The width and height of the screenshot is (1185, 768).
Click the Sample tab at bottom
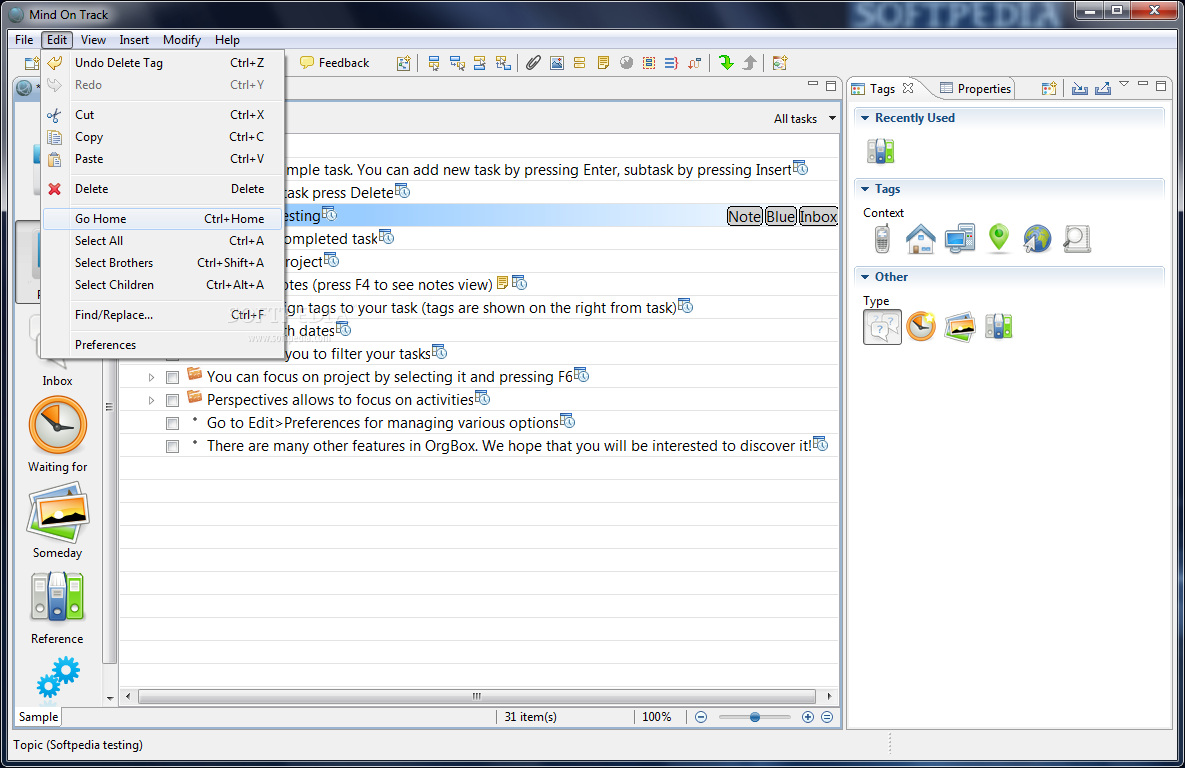38,717
